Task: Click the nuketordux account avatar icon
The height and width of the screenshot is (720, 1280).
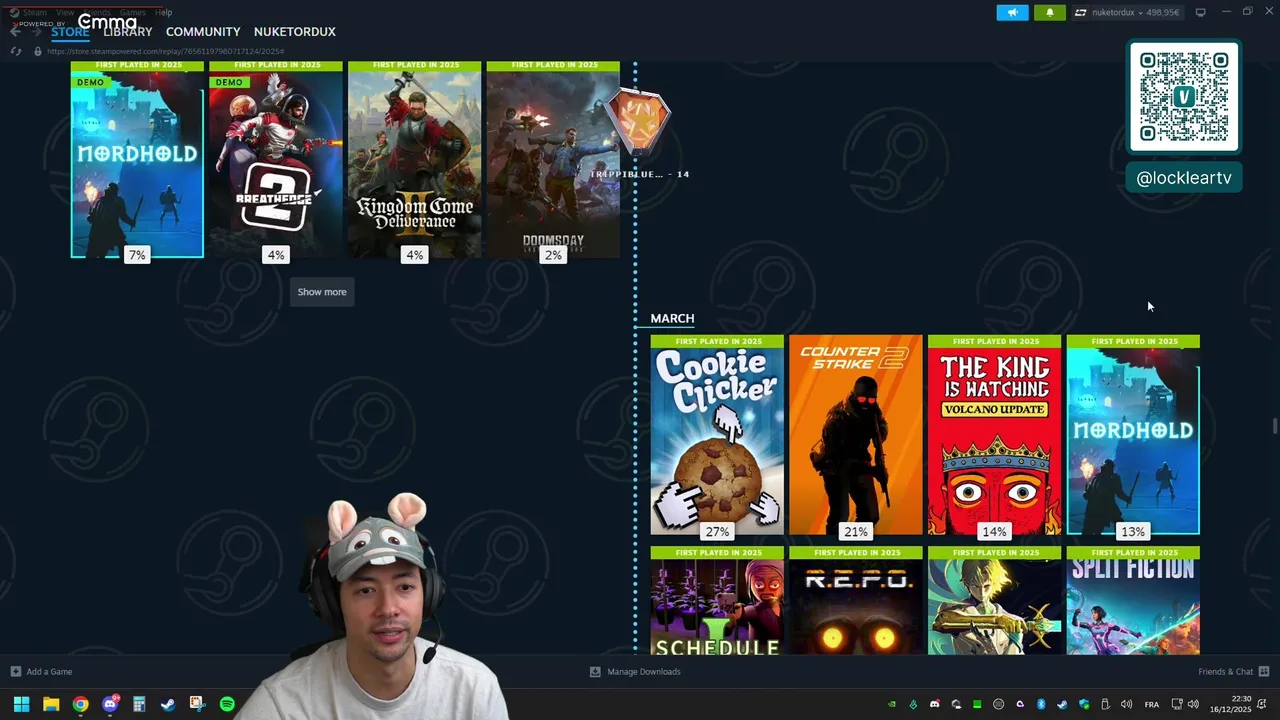Action: (1080, 13)
